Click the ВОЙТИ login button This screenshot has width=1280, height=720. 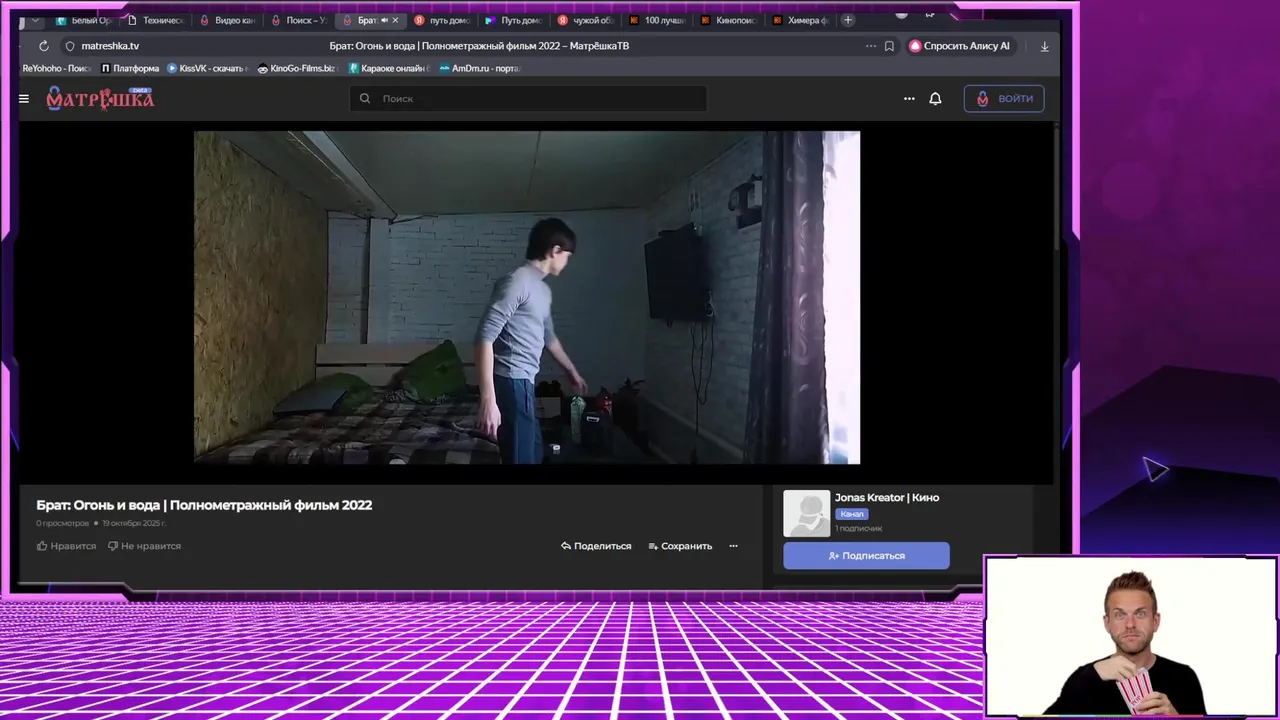pos(1004,98)
